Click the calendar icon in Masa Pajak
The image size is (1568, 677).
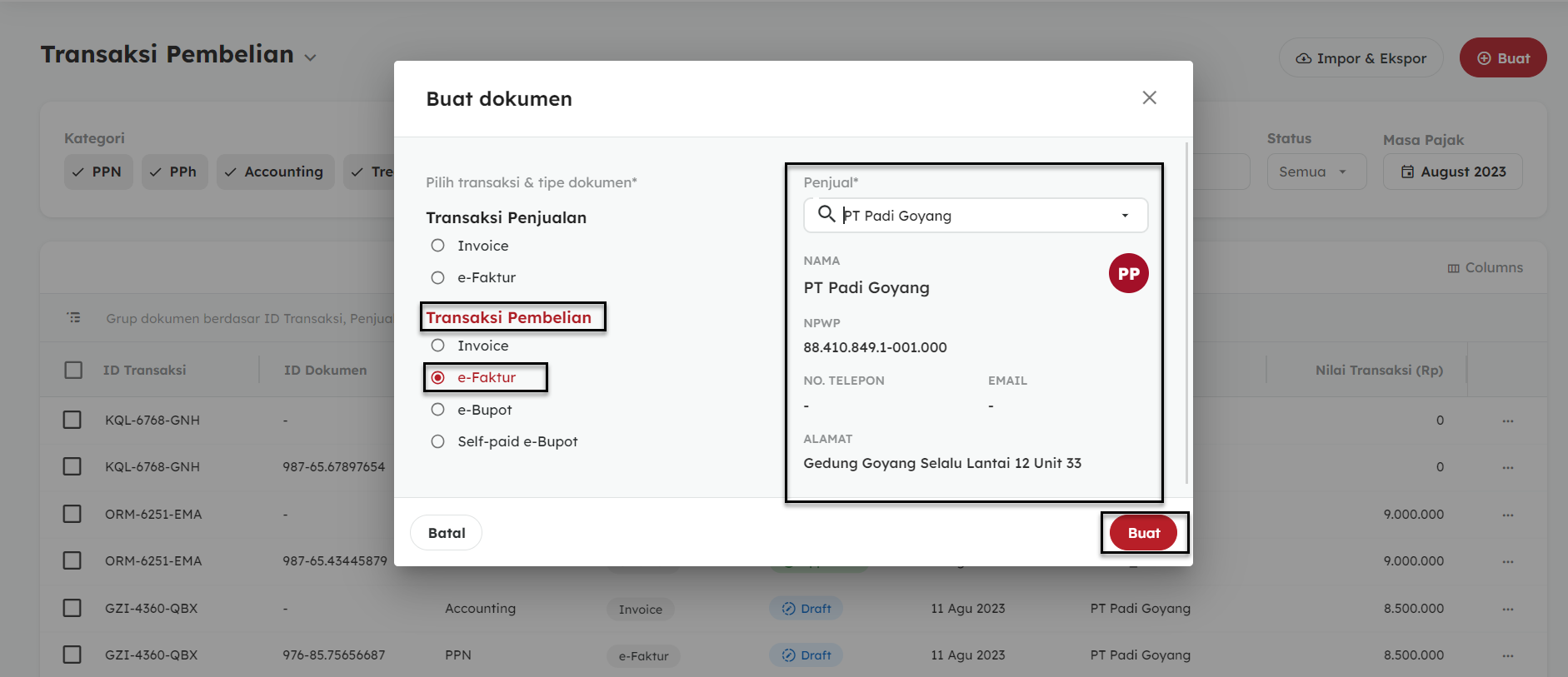(1407, 172)
